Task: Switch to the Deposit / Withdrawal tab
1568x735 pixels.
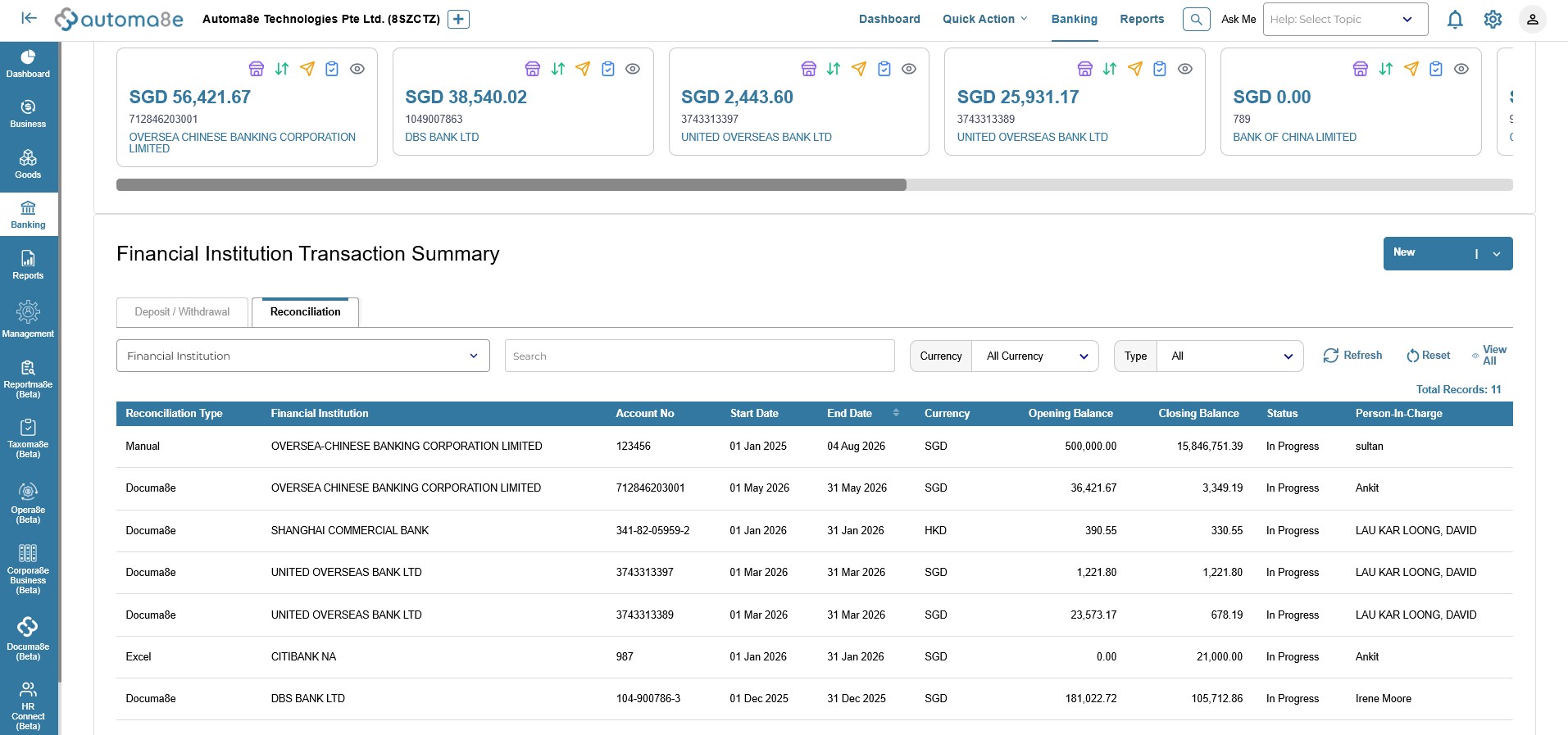Action: [182, 312]
